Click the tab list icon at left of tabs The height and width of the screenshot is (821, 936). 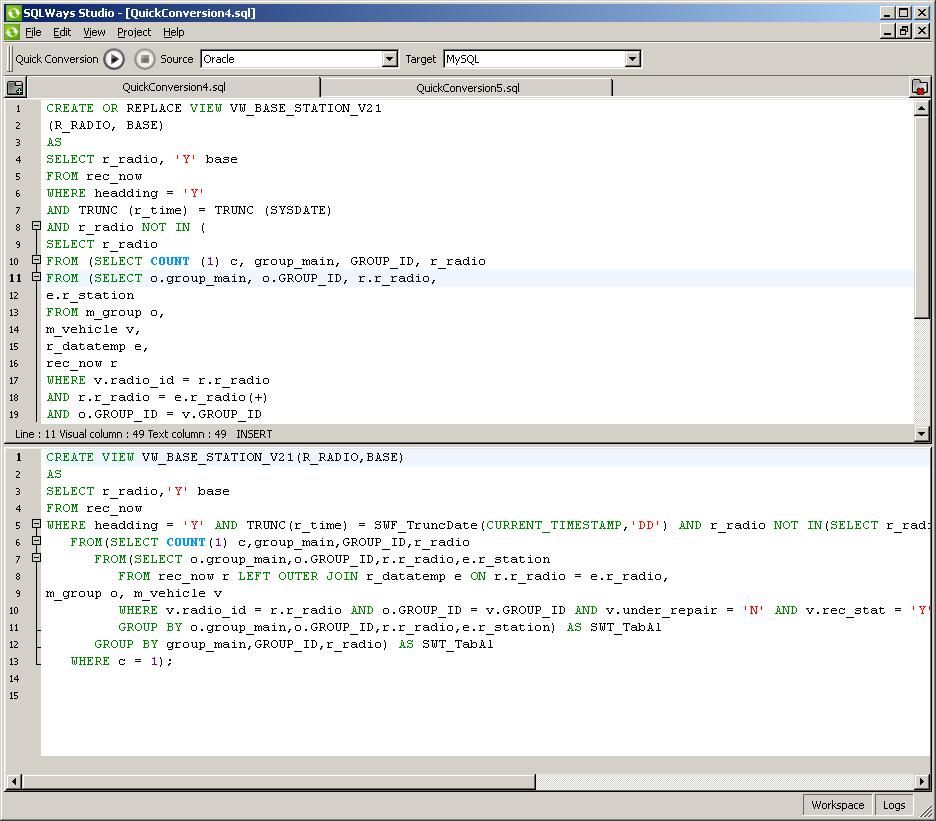click(15, 88)
